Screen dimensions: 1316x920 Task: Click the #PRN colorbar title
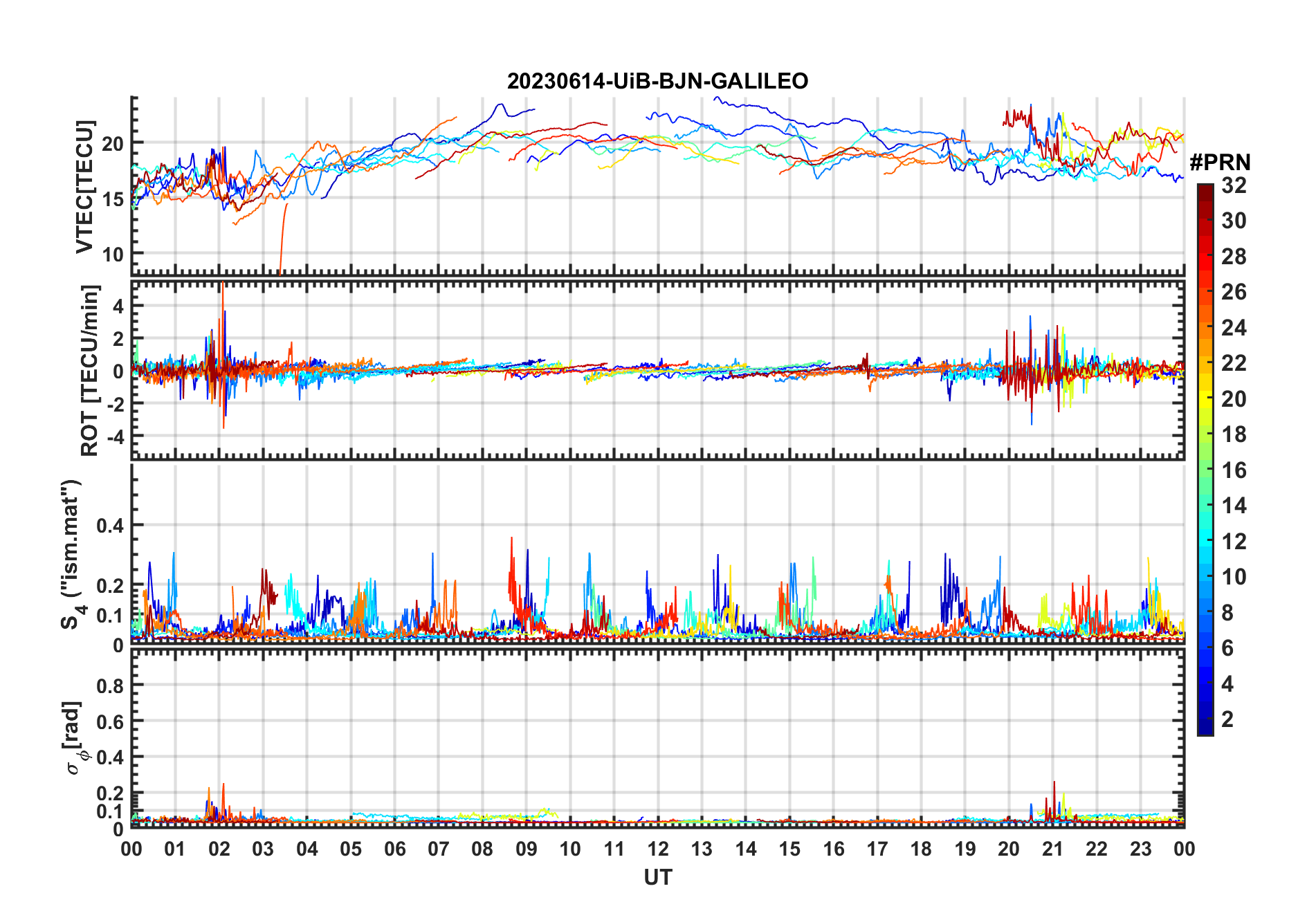[x=1221, y=163]
